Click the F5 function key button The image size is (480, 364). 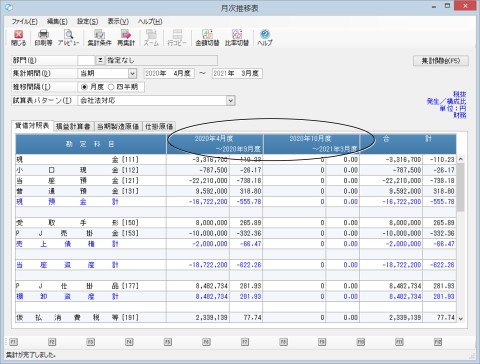(x=168, y=342)
